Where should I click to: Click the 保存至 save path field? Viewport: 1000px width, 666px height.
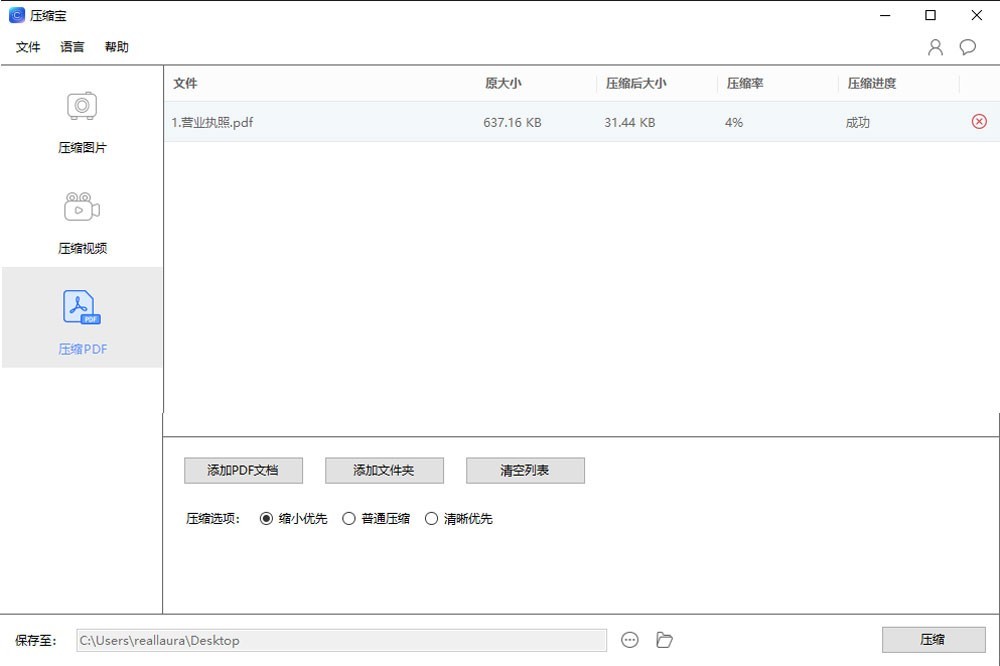(341, 640)
